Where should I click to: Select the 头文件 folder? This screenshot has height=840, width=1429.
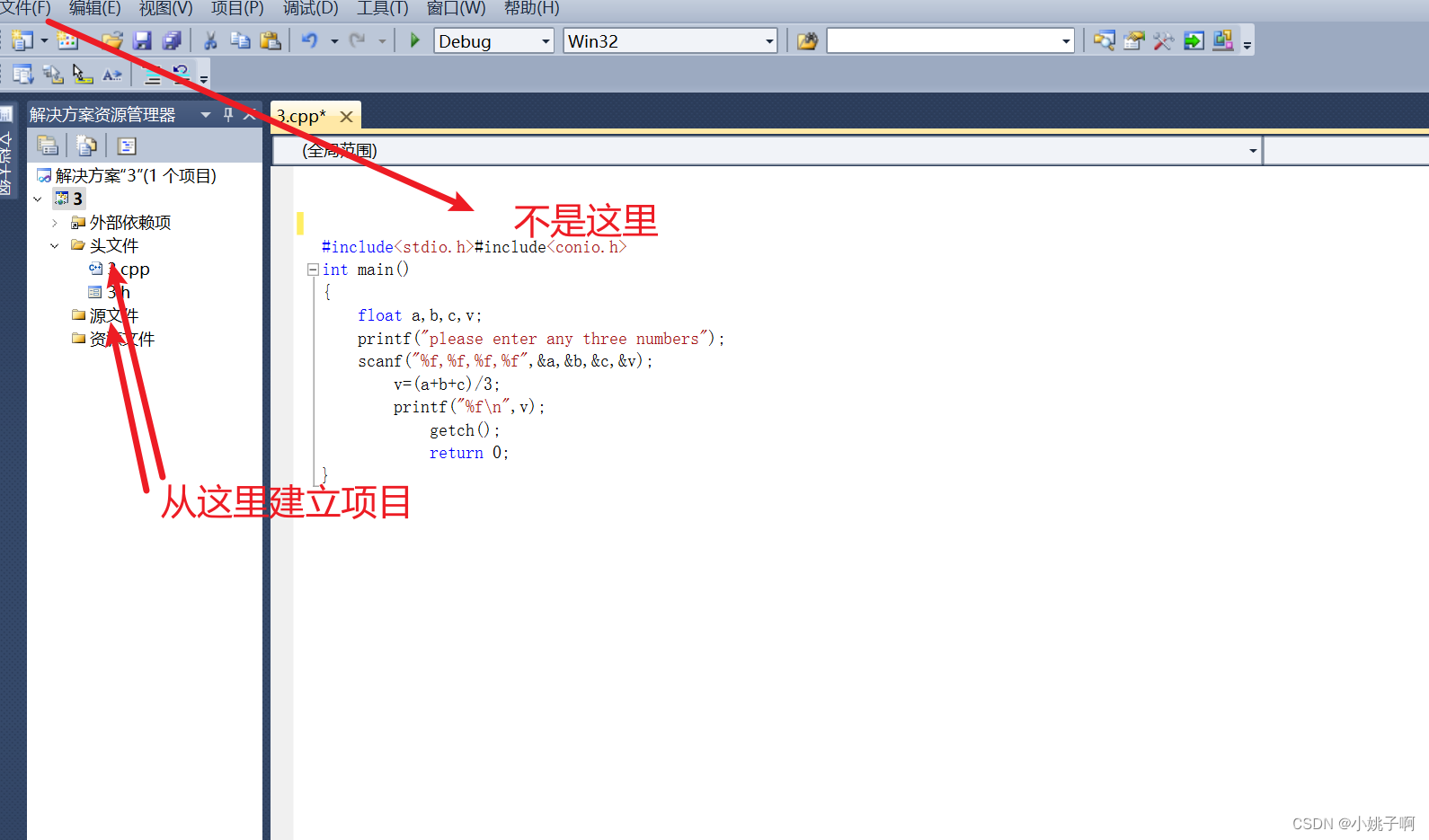[105, 245]
